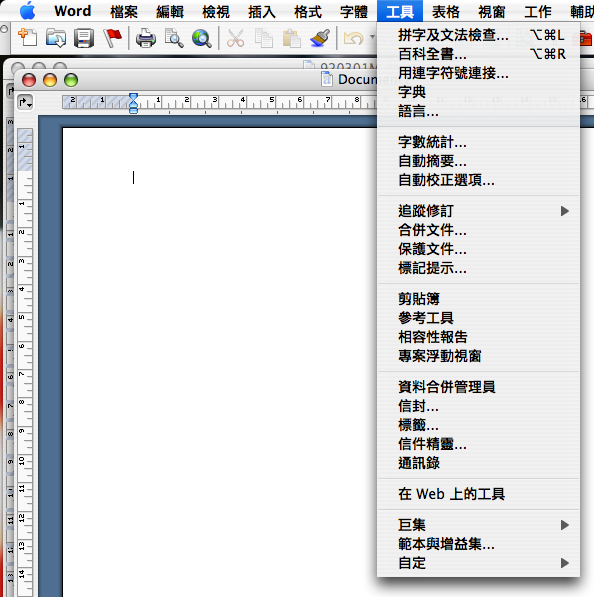Click the Save floppy disk icon
The image size is (594, 597).
click(x=84, y=38)
